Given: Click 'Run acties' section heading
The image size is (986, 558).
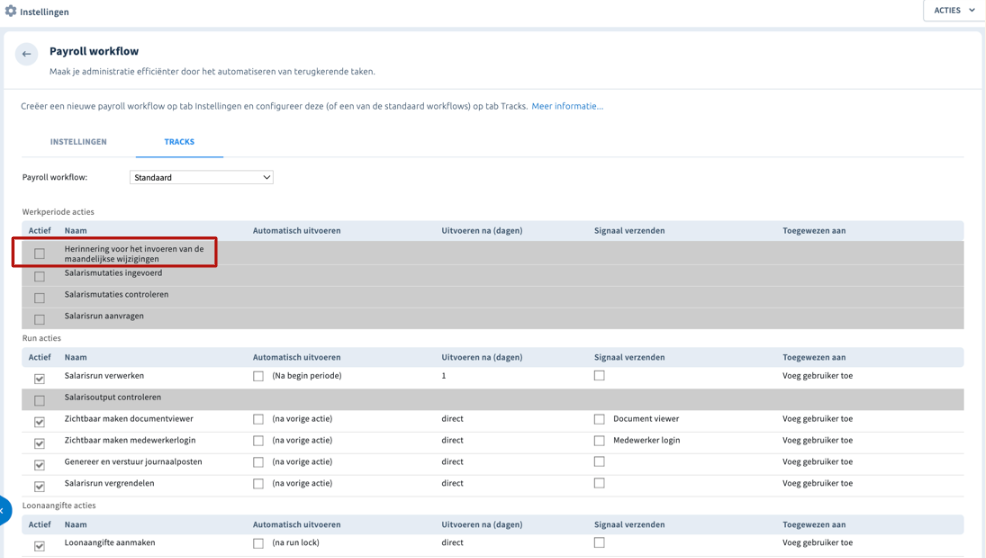Looking at the screenshot, I should [x=42, y=338].
